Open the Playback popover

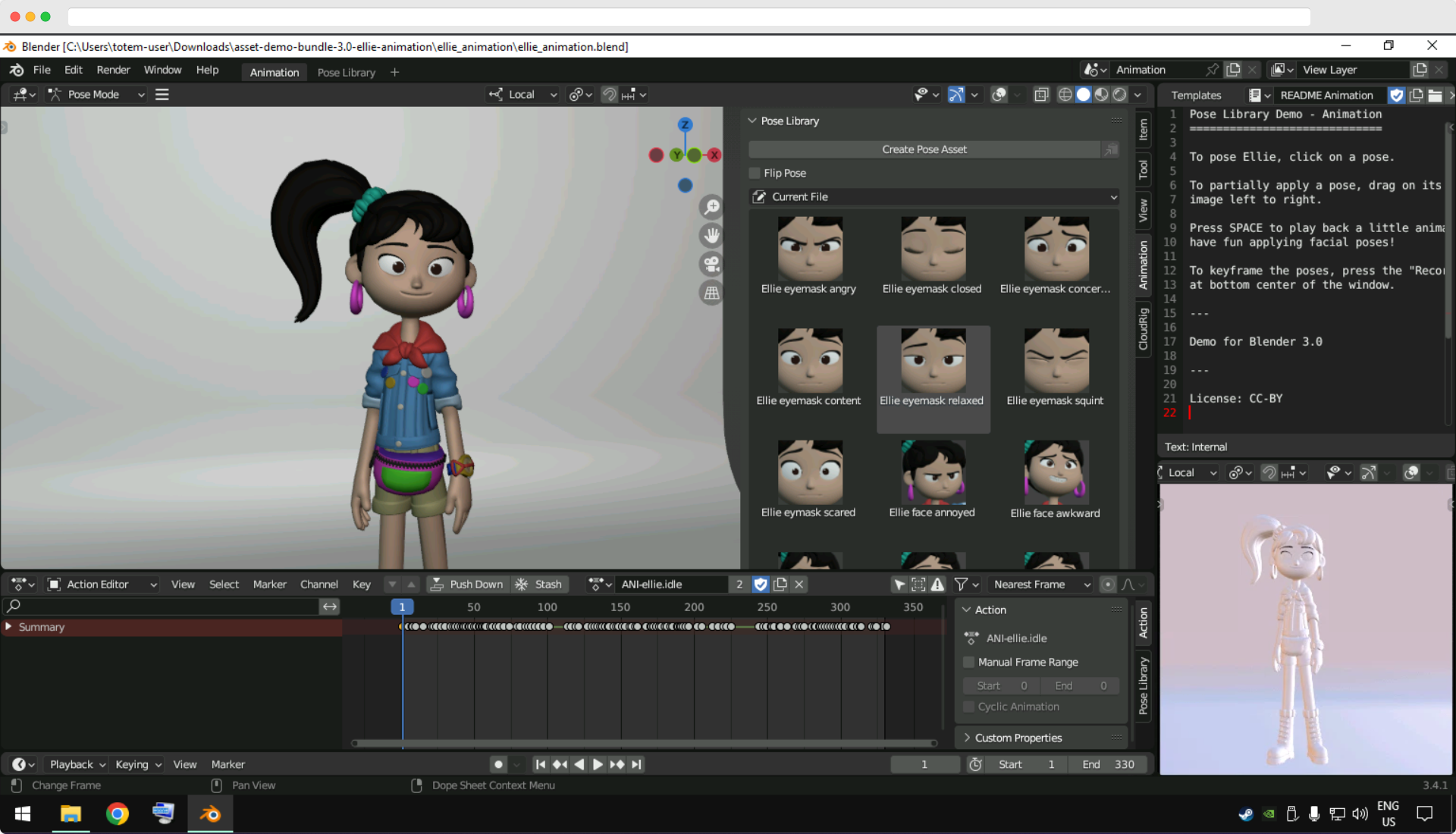point(77,764)
